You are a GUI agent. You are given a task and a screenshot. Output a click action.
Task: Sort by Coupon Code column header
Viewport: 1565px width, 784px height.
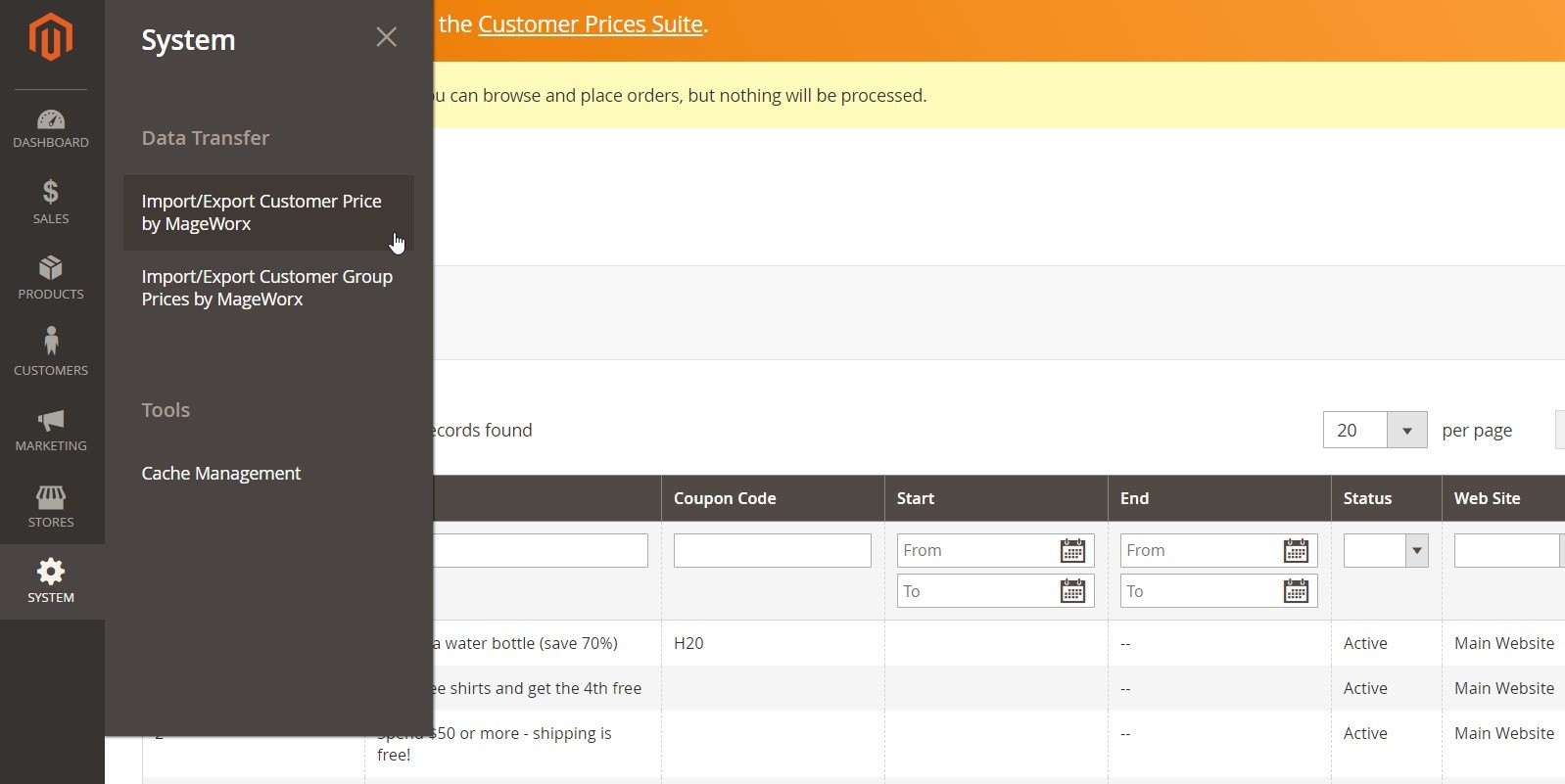773,498
